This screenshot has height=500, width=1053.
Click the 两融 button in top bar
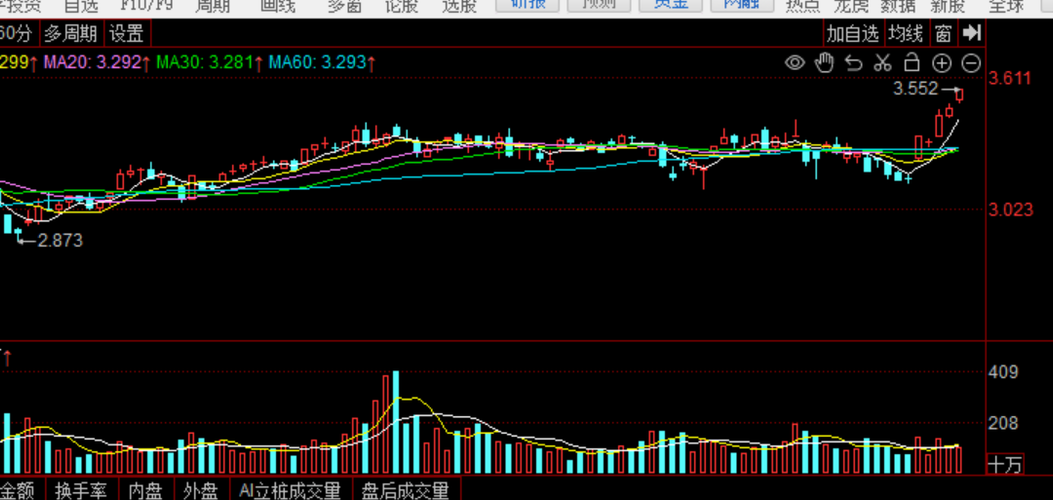coord(741,5)
